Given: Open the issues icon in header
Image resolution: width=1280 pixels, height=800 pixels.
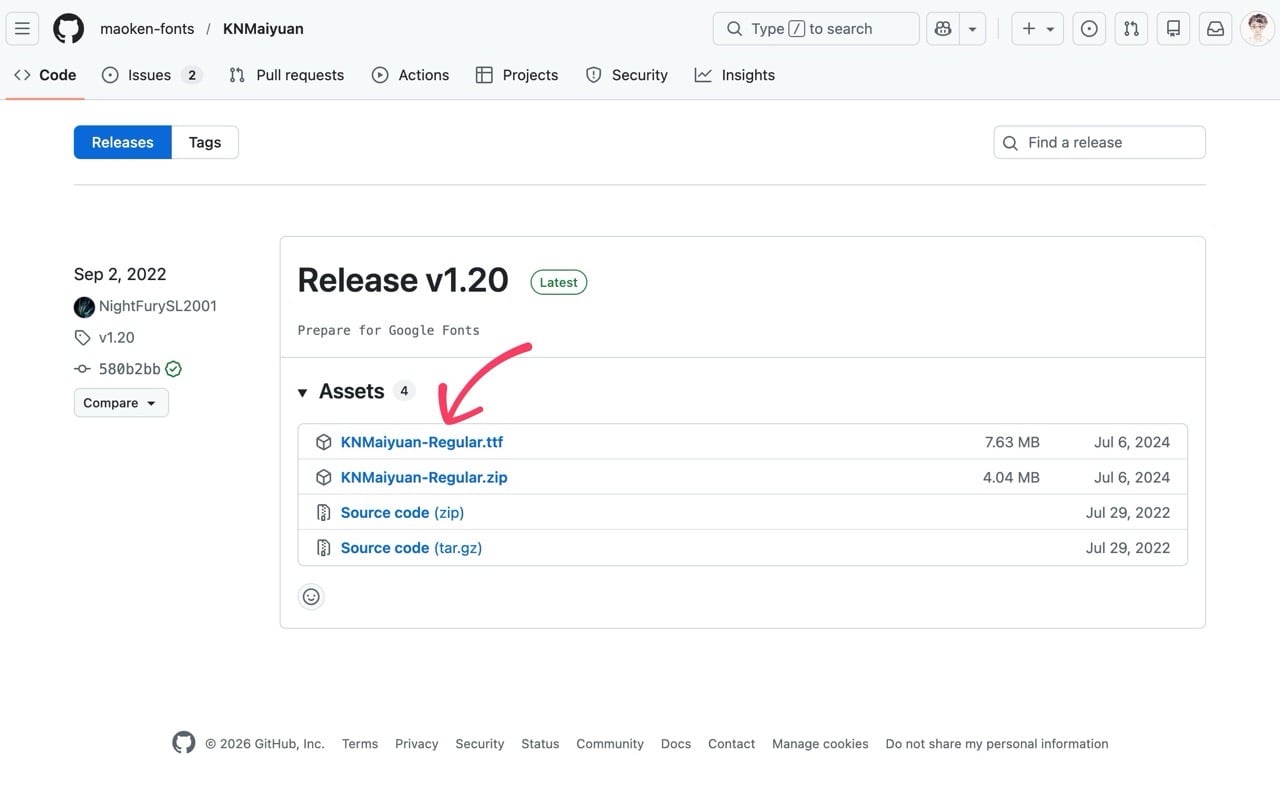Looking at the screenshot, I should point(1089,29).
